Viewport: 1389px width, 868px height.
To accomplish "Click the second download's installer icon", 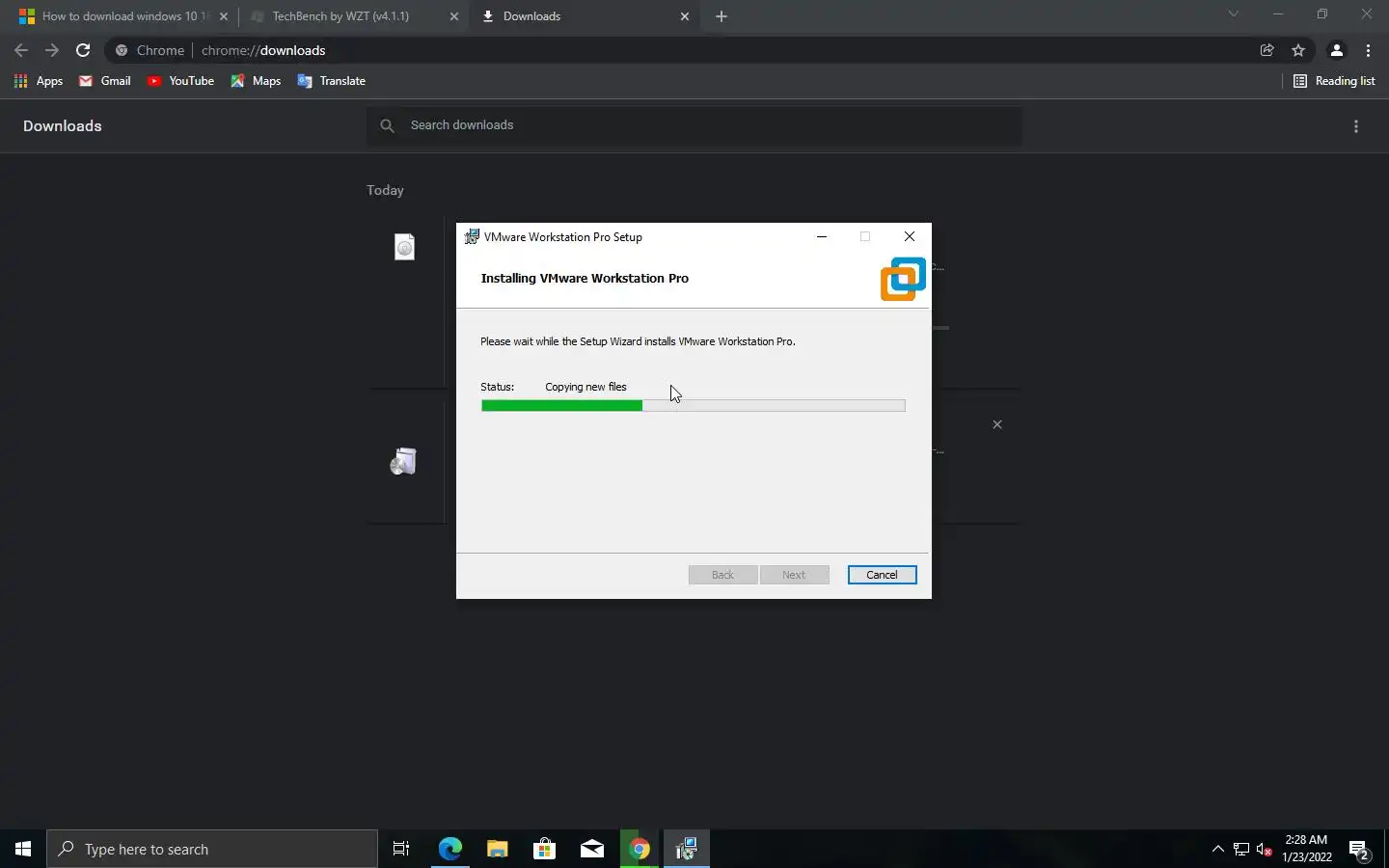I will 403,462.
